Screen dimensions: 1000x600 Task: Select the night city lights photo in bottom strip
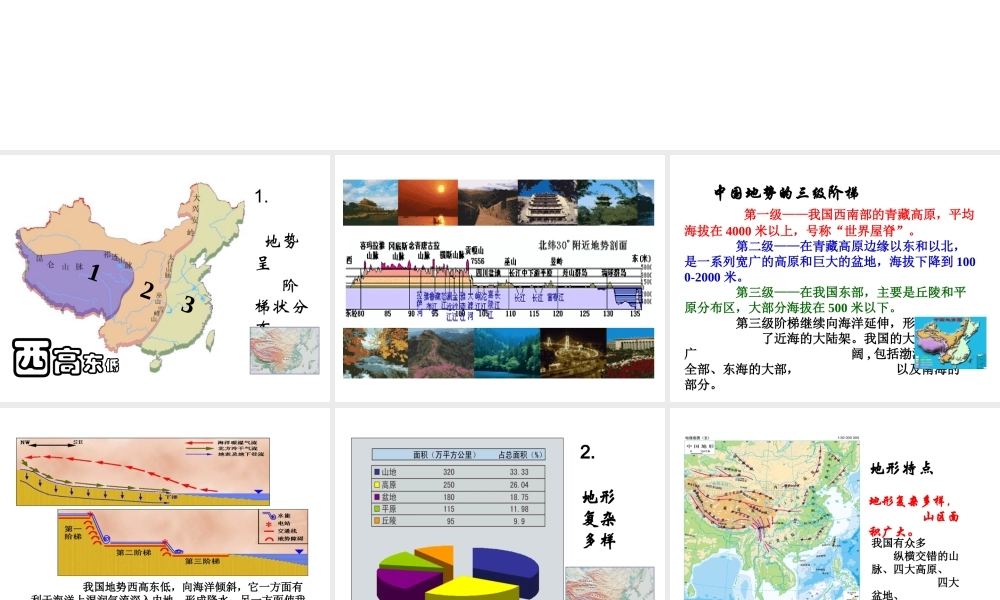pyautogui.click(x=573, y=353)
